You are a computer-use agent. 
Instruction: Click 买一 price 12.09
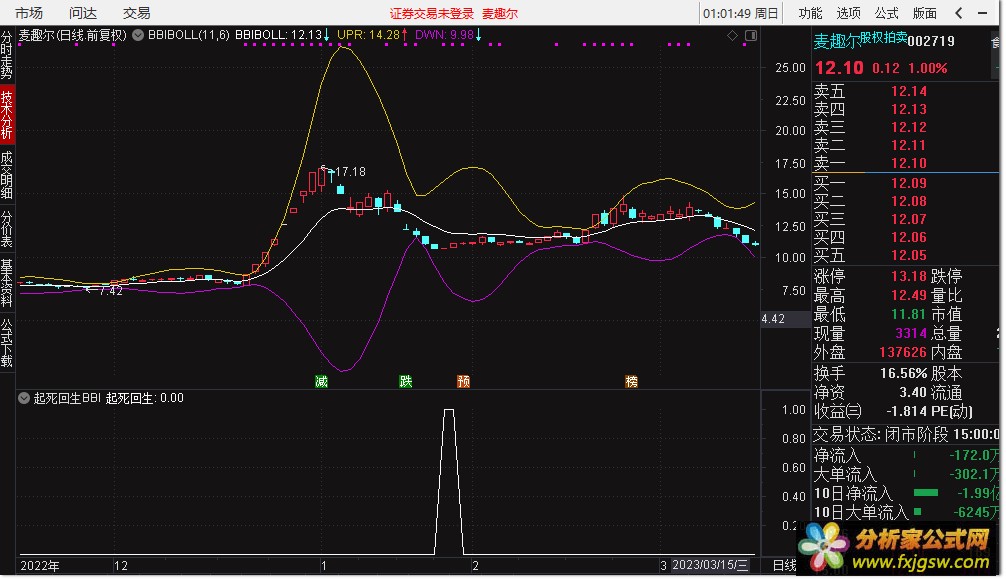[908, 183]
